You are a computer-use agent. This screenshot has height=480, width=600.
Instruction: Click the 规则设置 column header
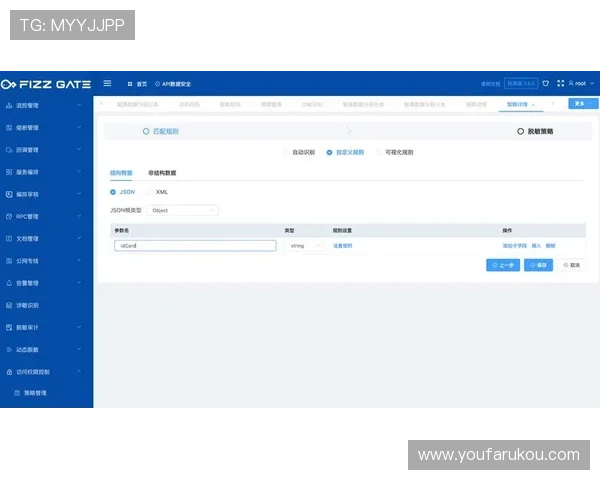(x=342, y=230)
